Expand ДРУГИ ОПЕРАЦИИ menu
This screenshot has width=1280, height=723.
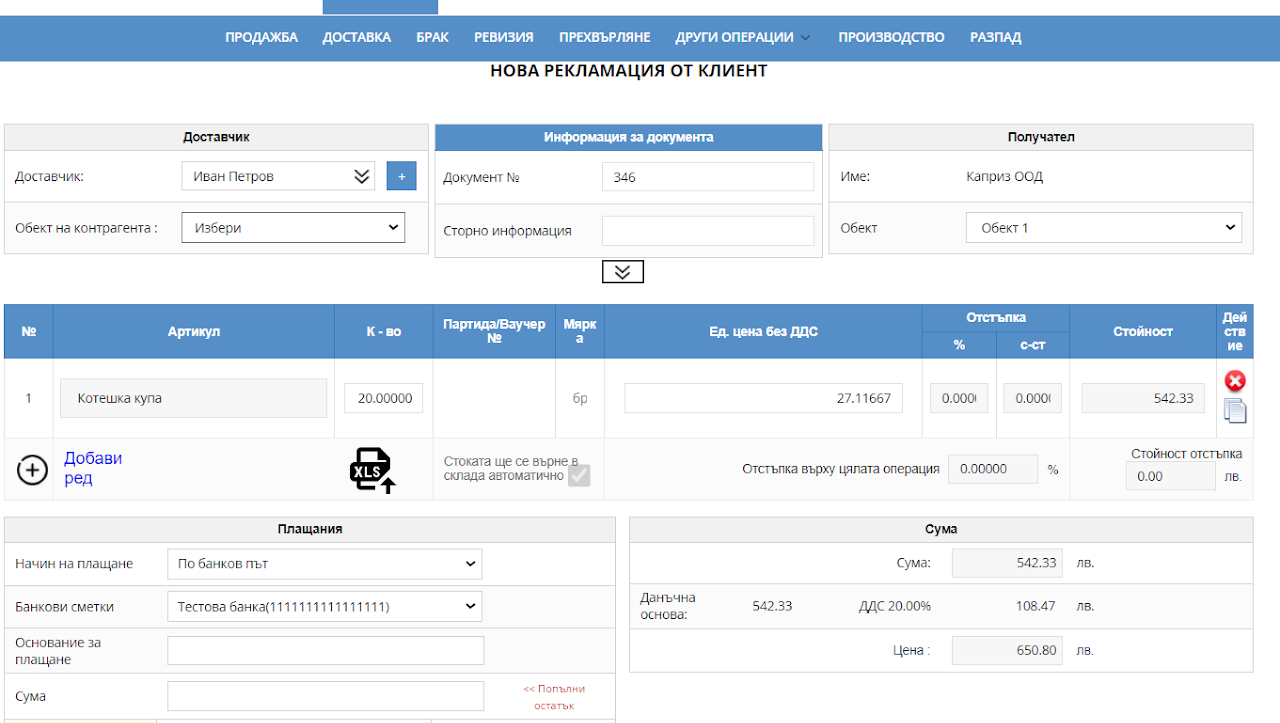pos(743,37)
